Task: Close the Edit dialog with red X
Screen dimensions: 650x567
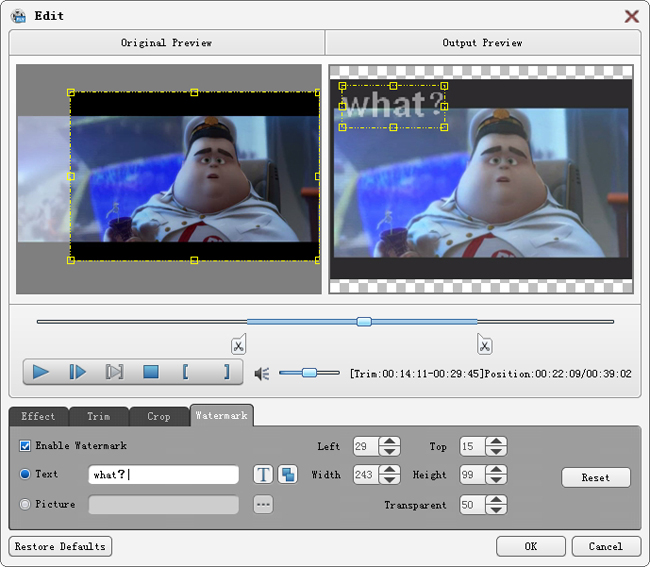Action: 631,16
